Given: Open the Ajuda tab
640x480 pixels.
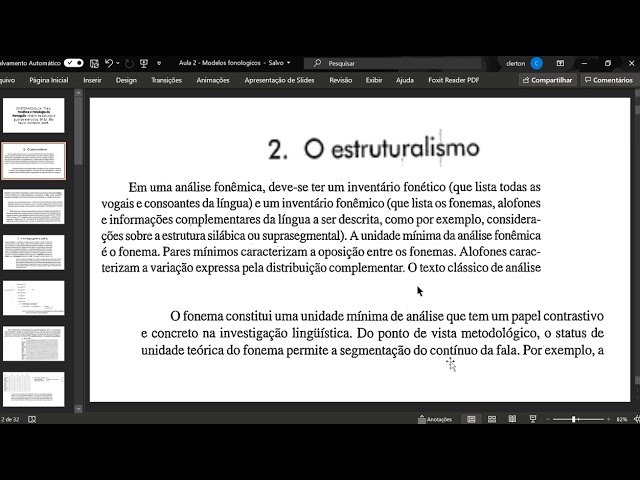Looking at the screenshot, I should (x=405, y=80).
